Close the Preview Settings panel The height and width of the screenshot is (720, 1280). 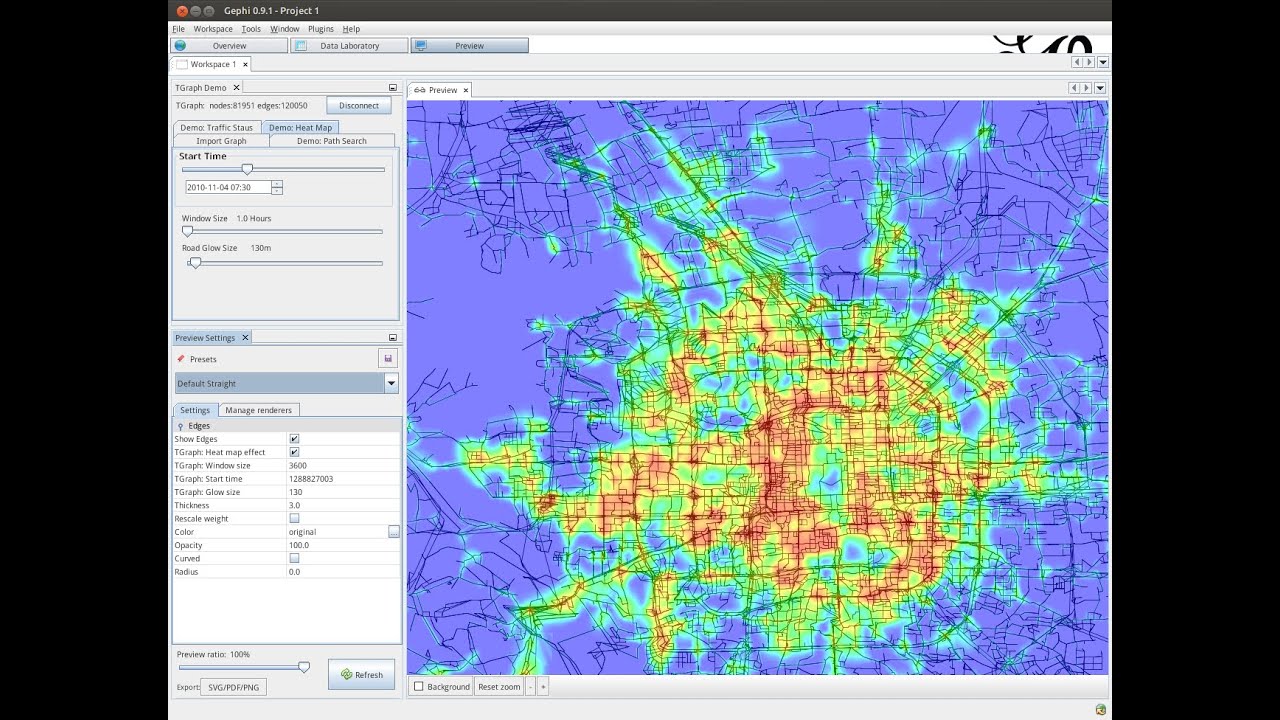point(245,338)
